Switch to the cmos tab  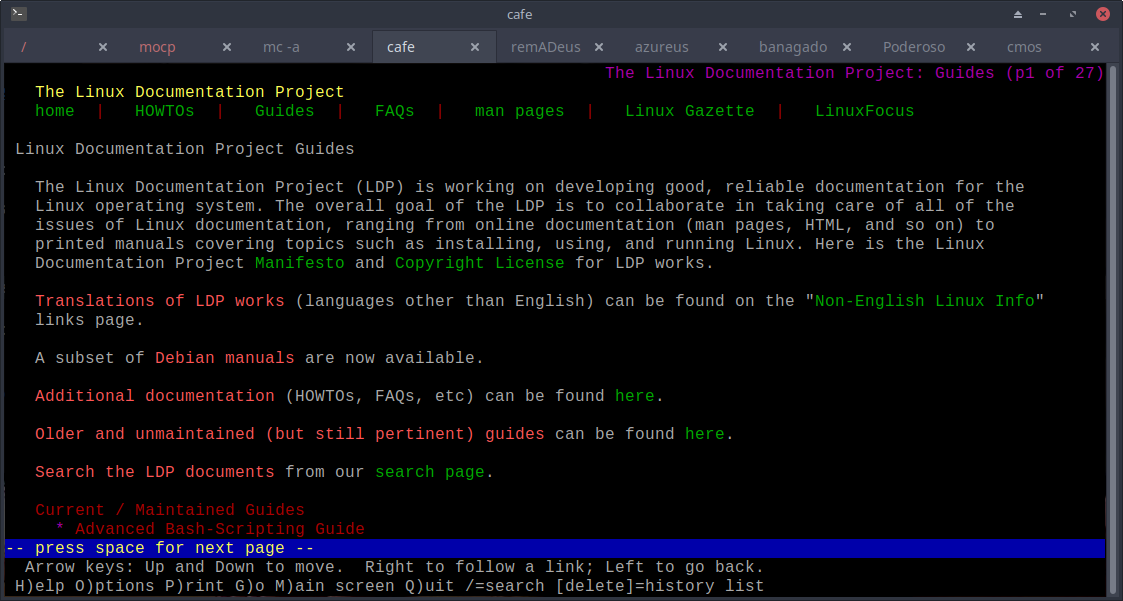tap(1054, 47)
